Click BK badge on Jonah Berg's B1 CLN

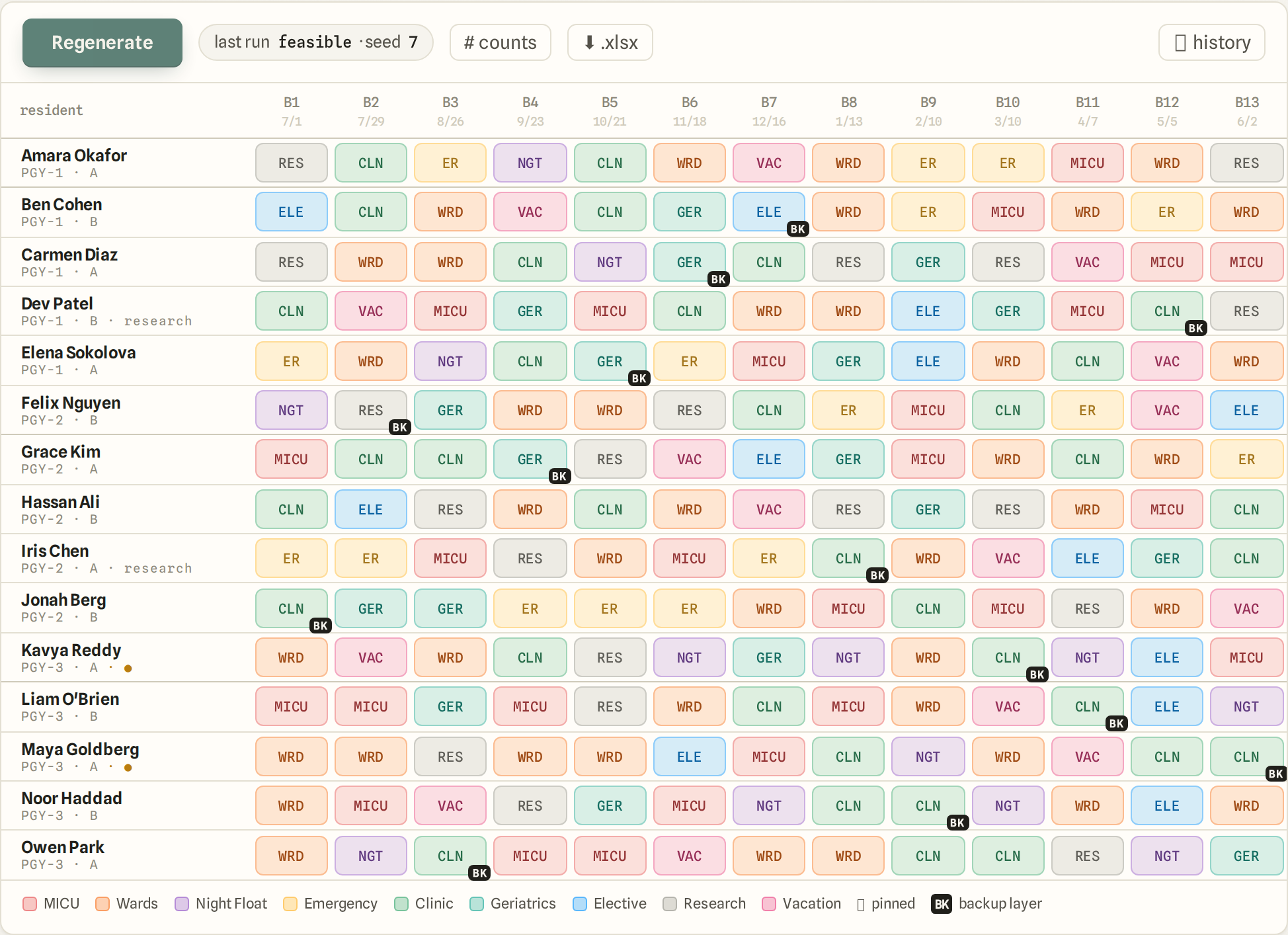click(x=321, y=626)
